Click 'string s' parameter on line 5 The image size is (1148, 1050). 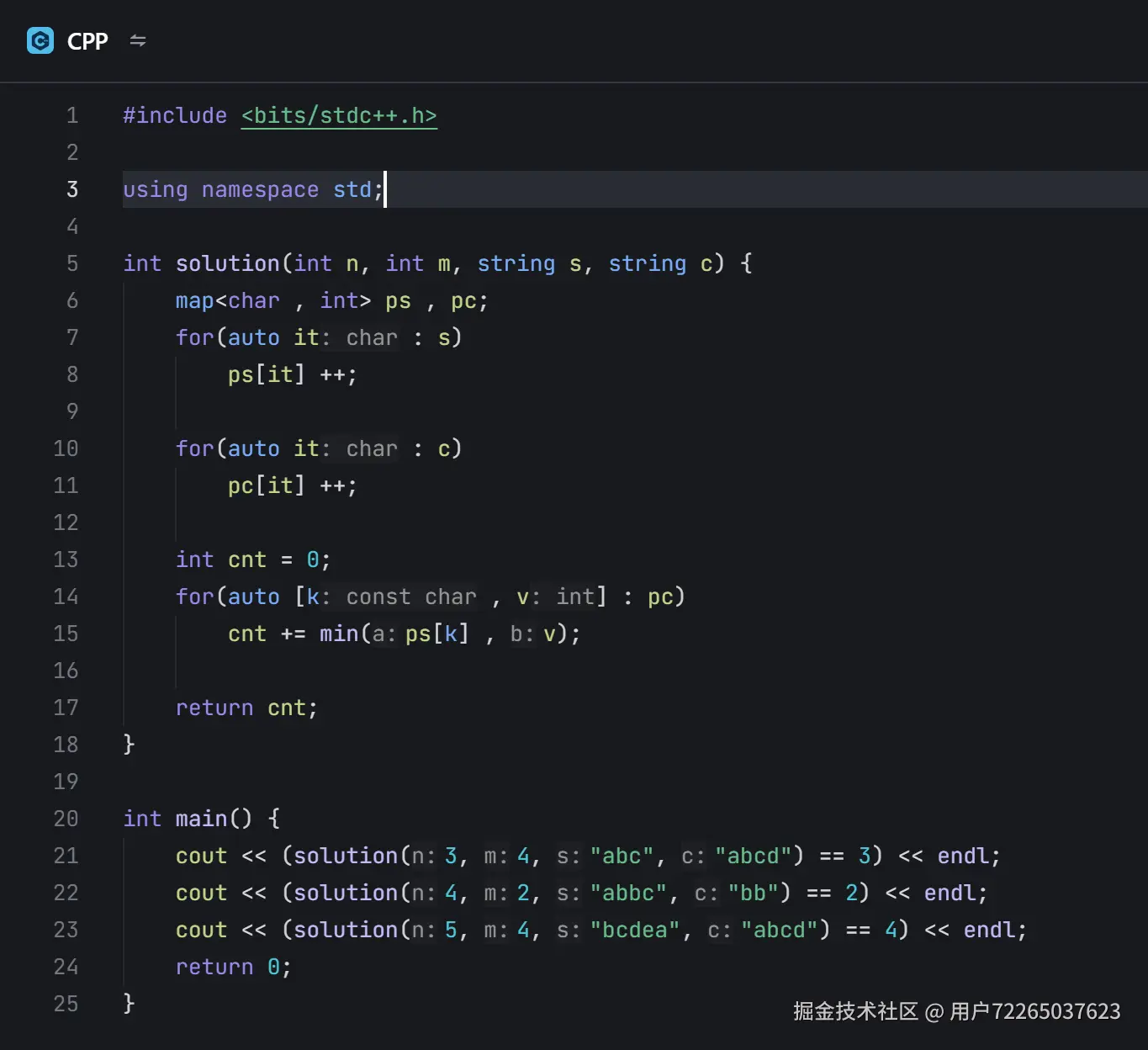point(530,263)
